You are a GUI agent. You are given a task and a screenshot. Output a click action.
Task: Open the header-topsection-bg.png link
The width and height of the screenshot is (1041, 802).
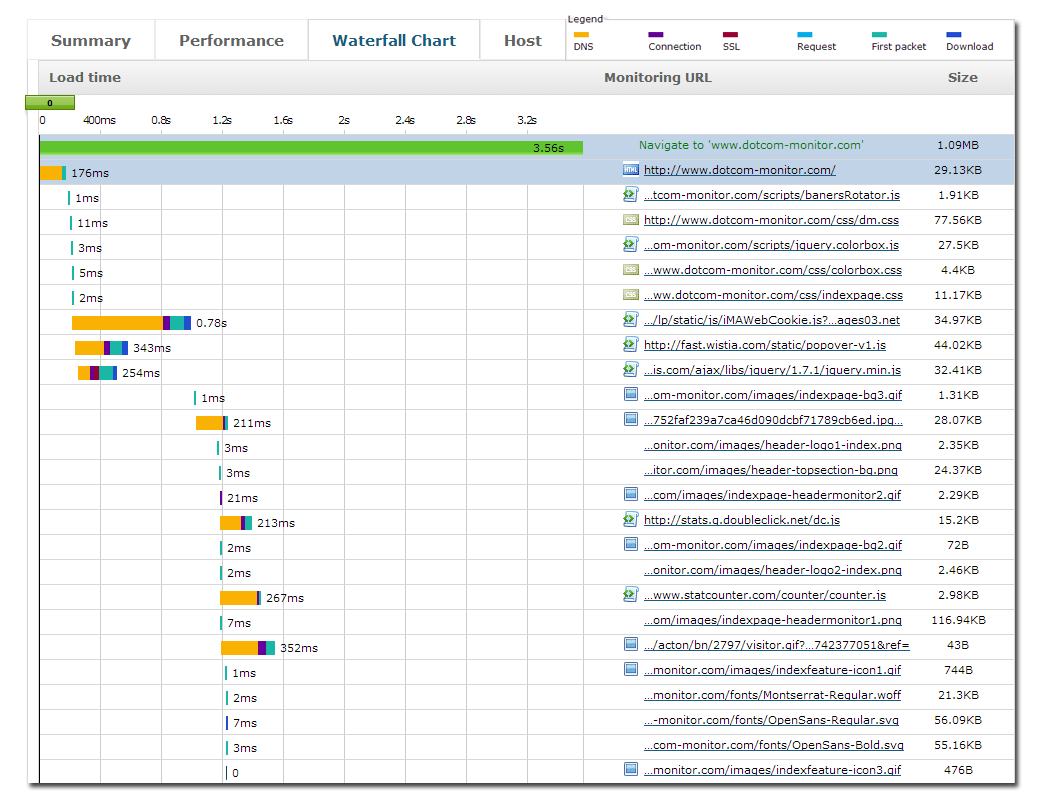[770, 470]
